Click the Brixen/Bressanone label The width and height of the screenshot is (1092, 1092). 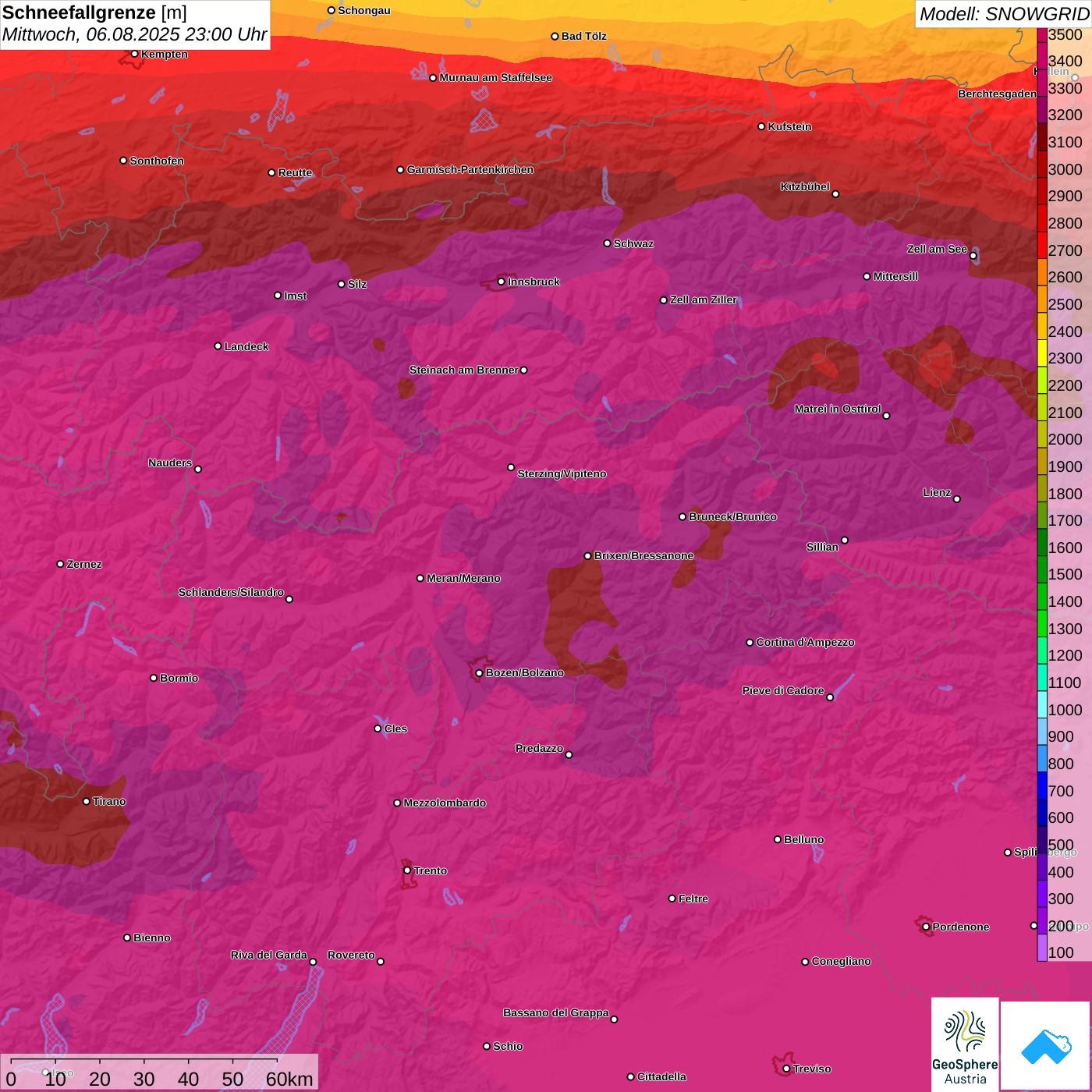[x=643, y=555]
